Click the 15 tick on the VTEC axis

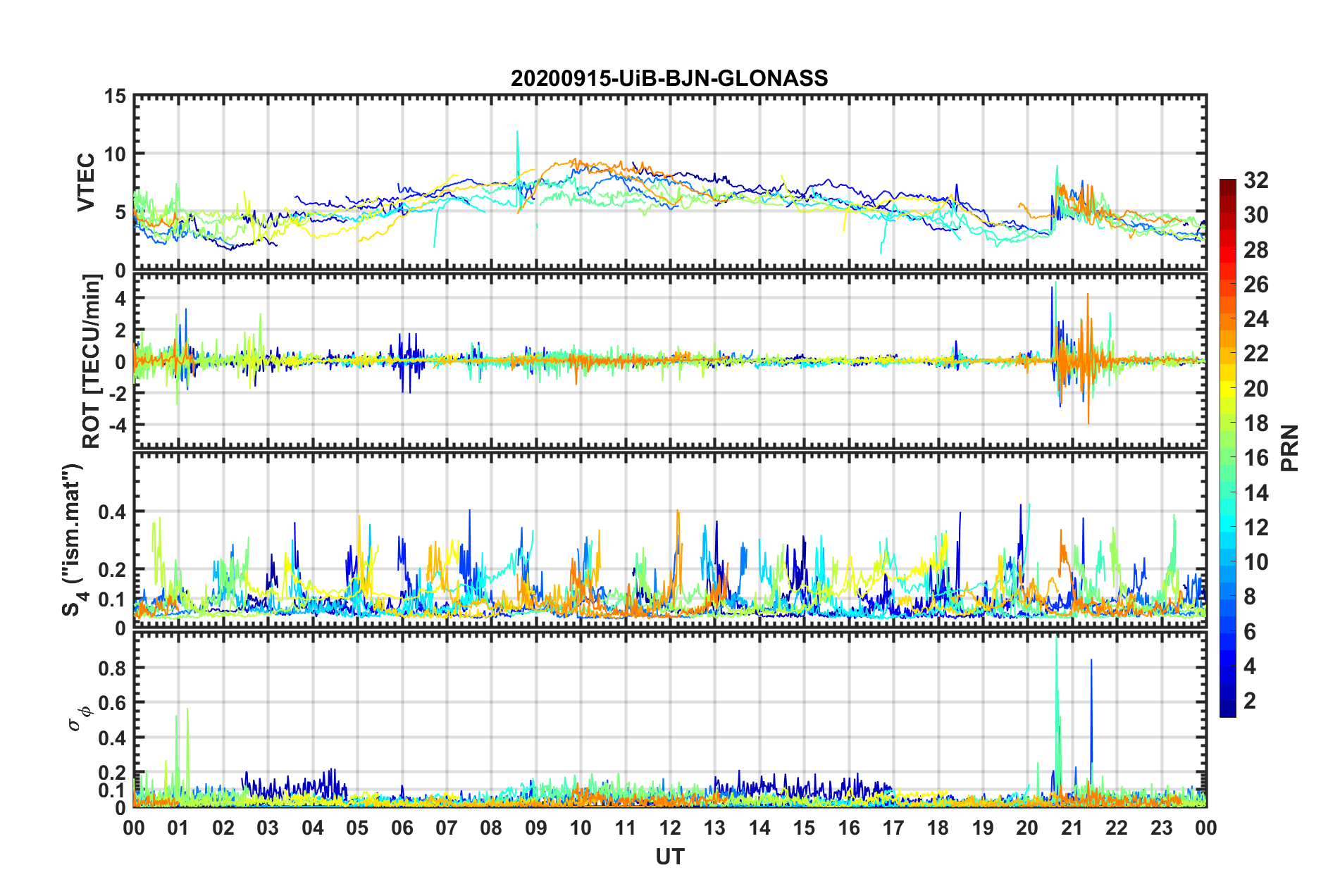pyautogui.click(x=114, y=96)
